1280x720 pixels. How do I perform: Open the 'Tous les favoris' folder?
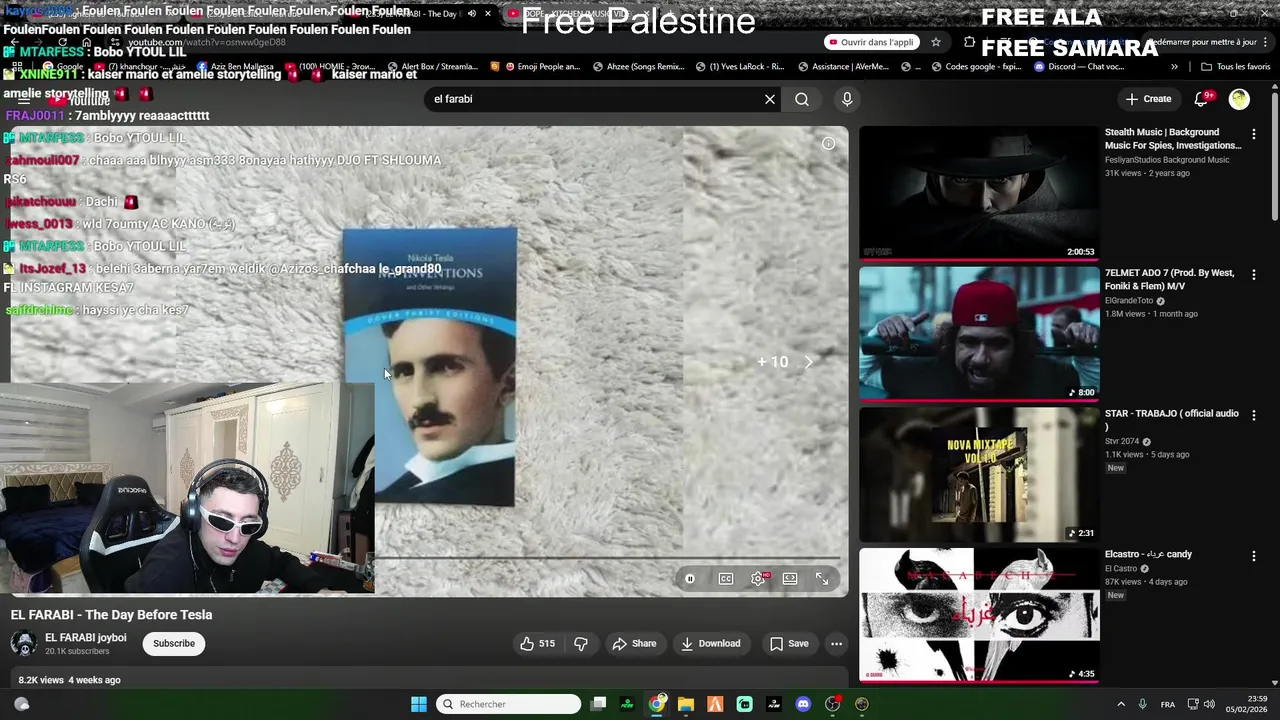[1236, 67]
